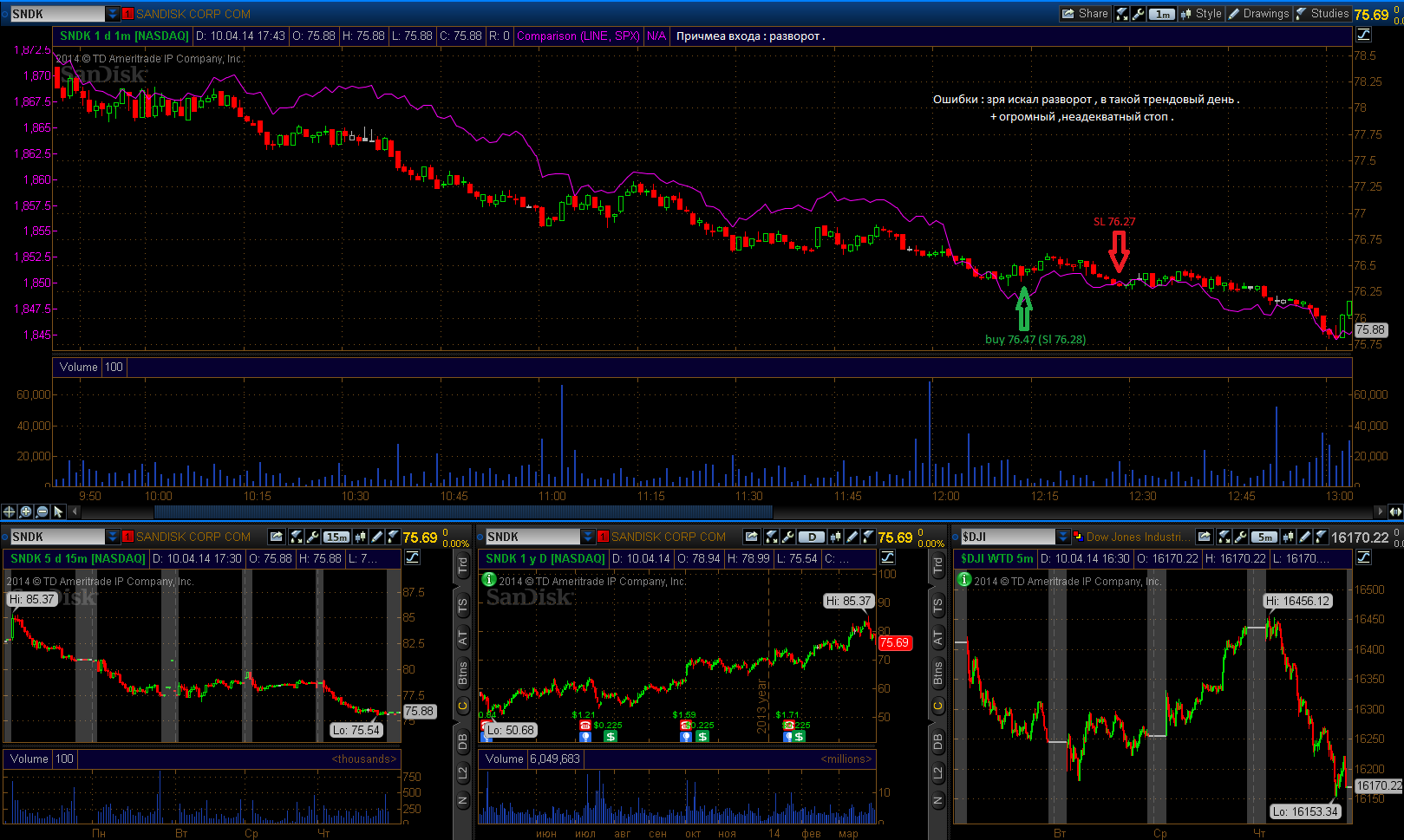
Task: Click the C side button beside the 15m chart
Action: pos(462,707)
